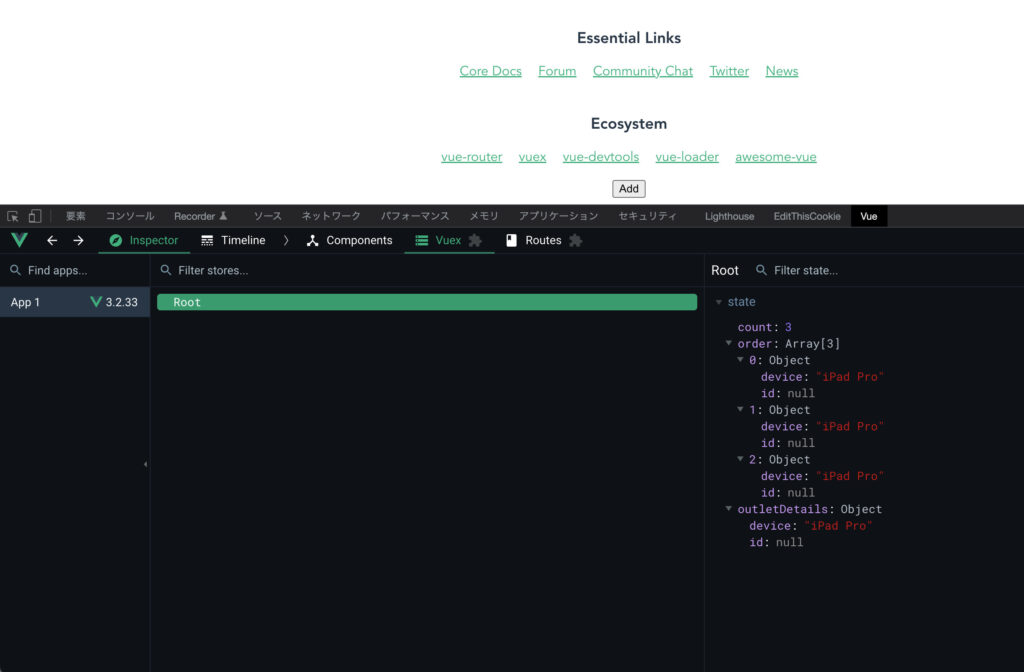Switch to the Lighthouse tab
The height and width of the screenshot is (672, 1024).
click(x=729, y=216)
